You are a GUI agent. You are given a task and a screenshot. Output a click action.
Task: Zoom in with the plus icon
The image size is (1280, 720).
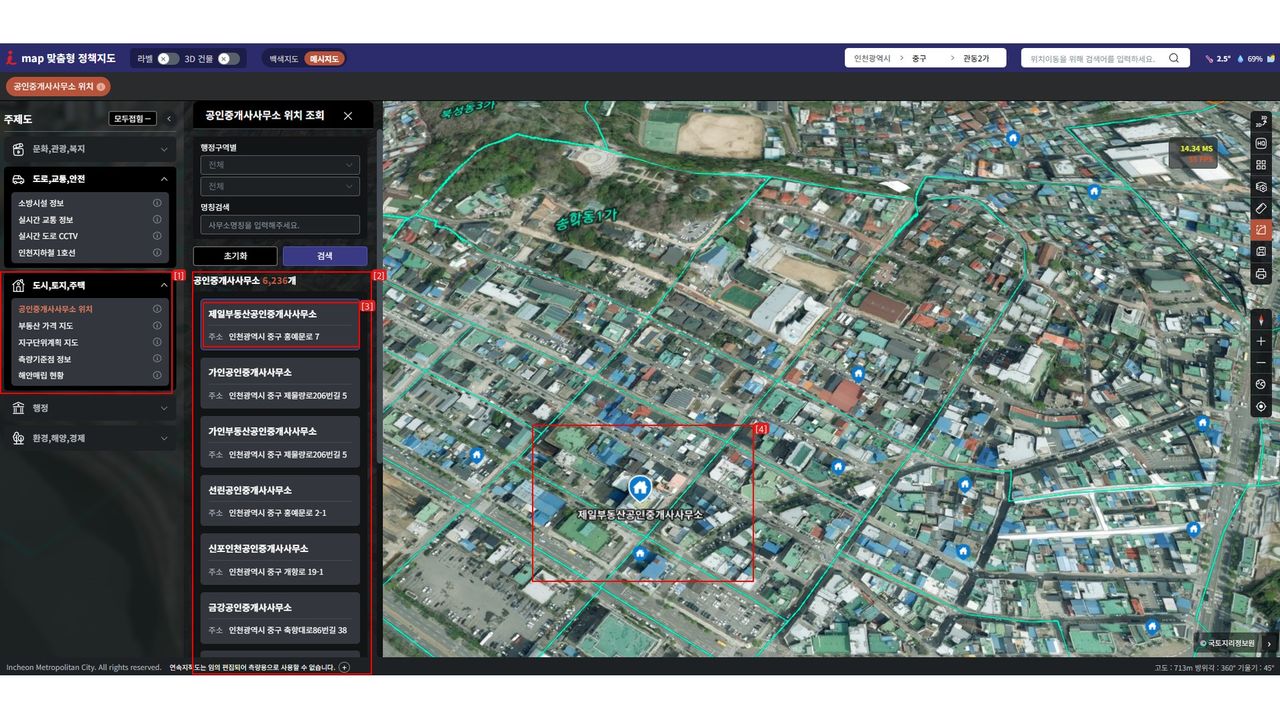tap(1261, 341)
